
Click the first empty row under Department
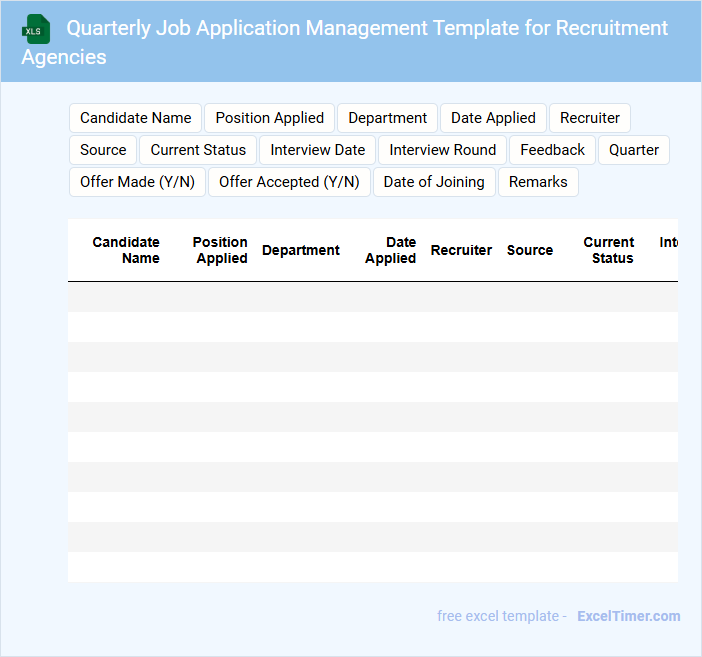tap(301, 297)
